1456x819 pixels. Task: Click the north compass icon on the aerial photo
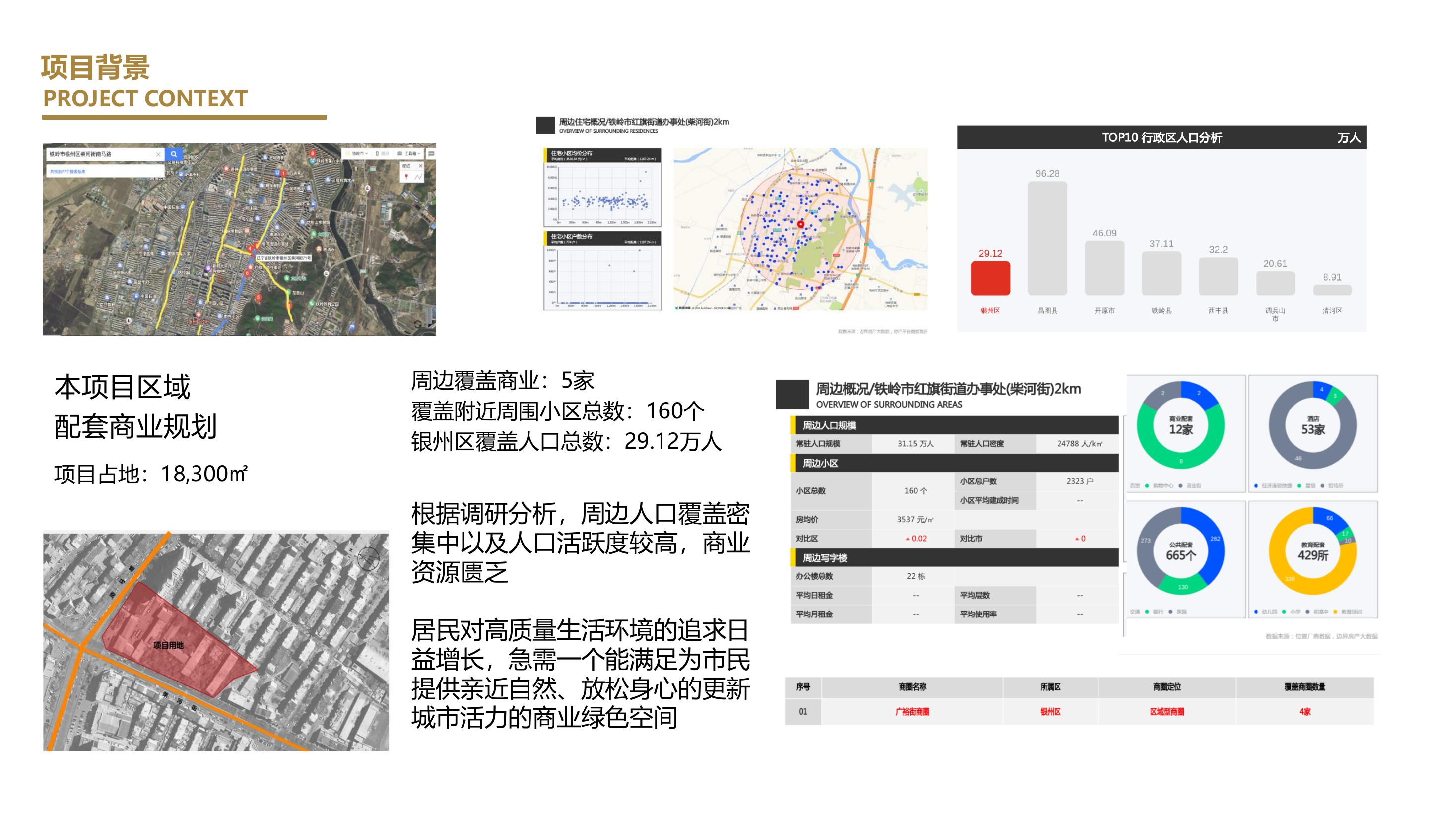368,558
